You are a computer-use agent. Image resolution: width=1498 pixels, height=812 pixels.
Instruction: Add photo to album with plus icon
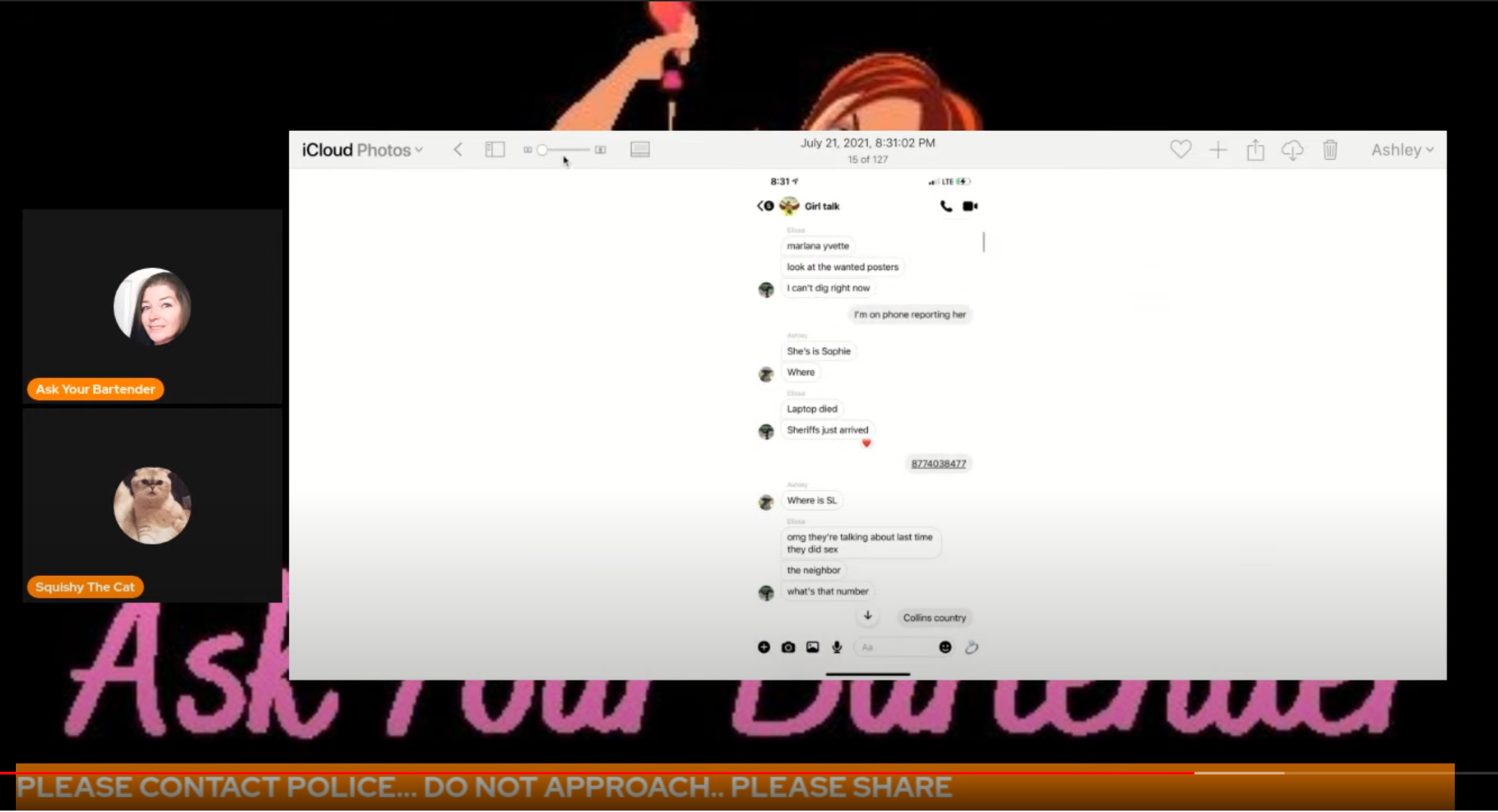[1218, 150]
